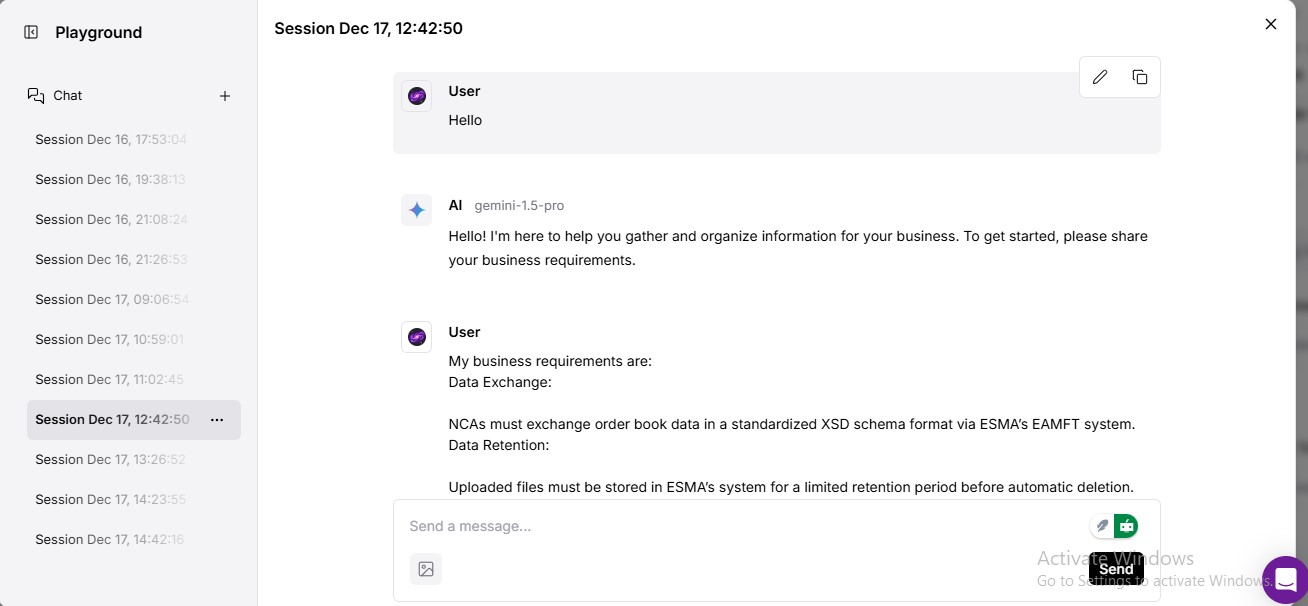Screen dimensions: 1308x606
Task: Open options menu for session 12:42:50
Action: [x=217, y=420]
